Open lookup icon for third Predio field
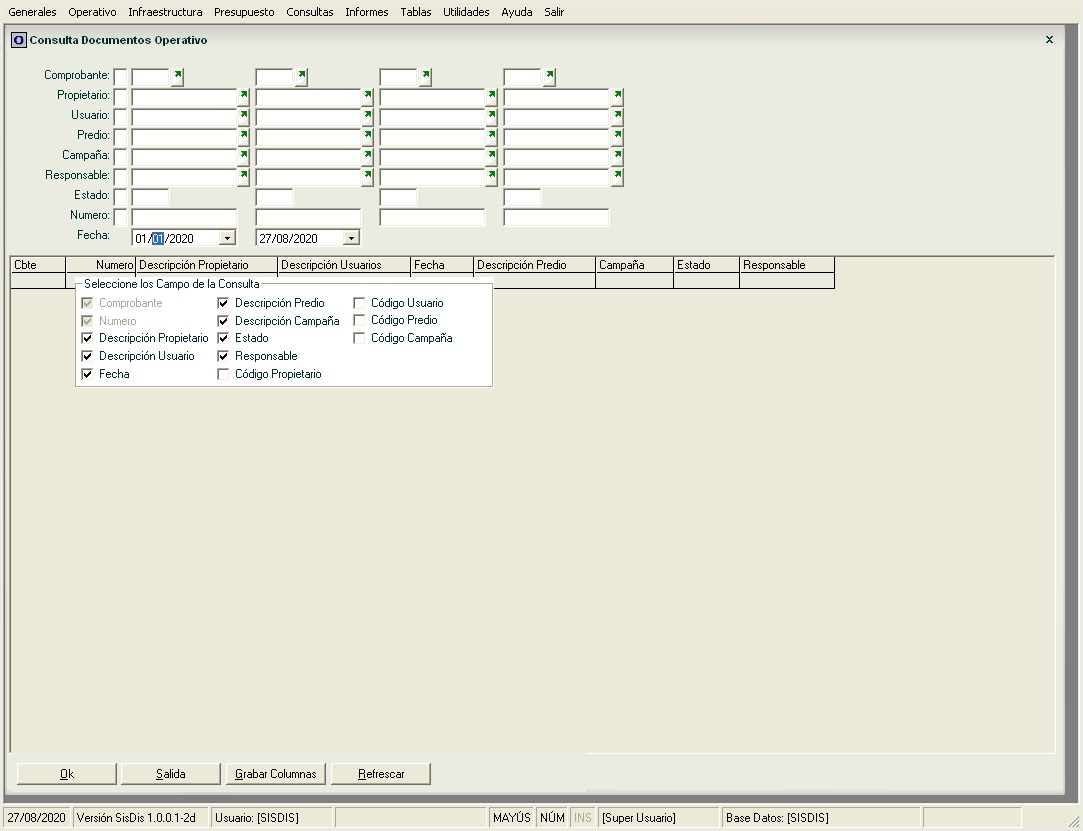1083x831 pixels. tap(491, 137)
